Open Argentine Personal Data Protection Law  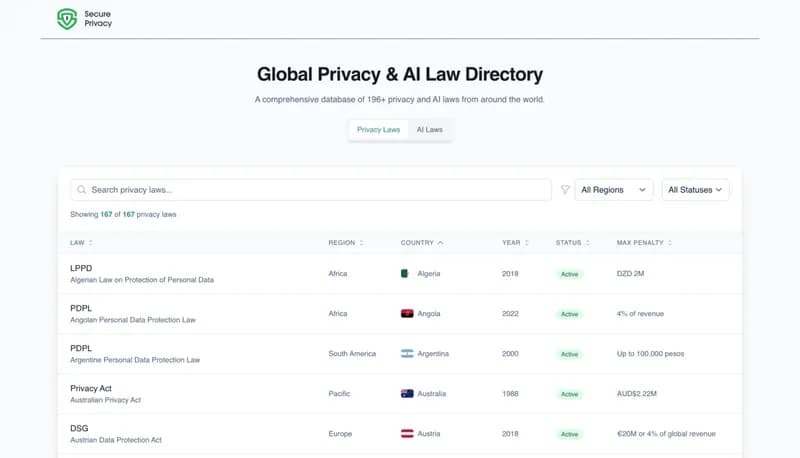(x=135, y=360)
